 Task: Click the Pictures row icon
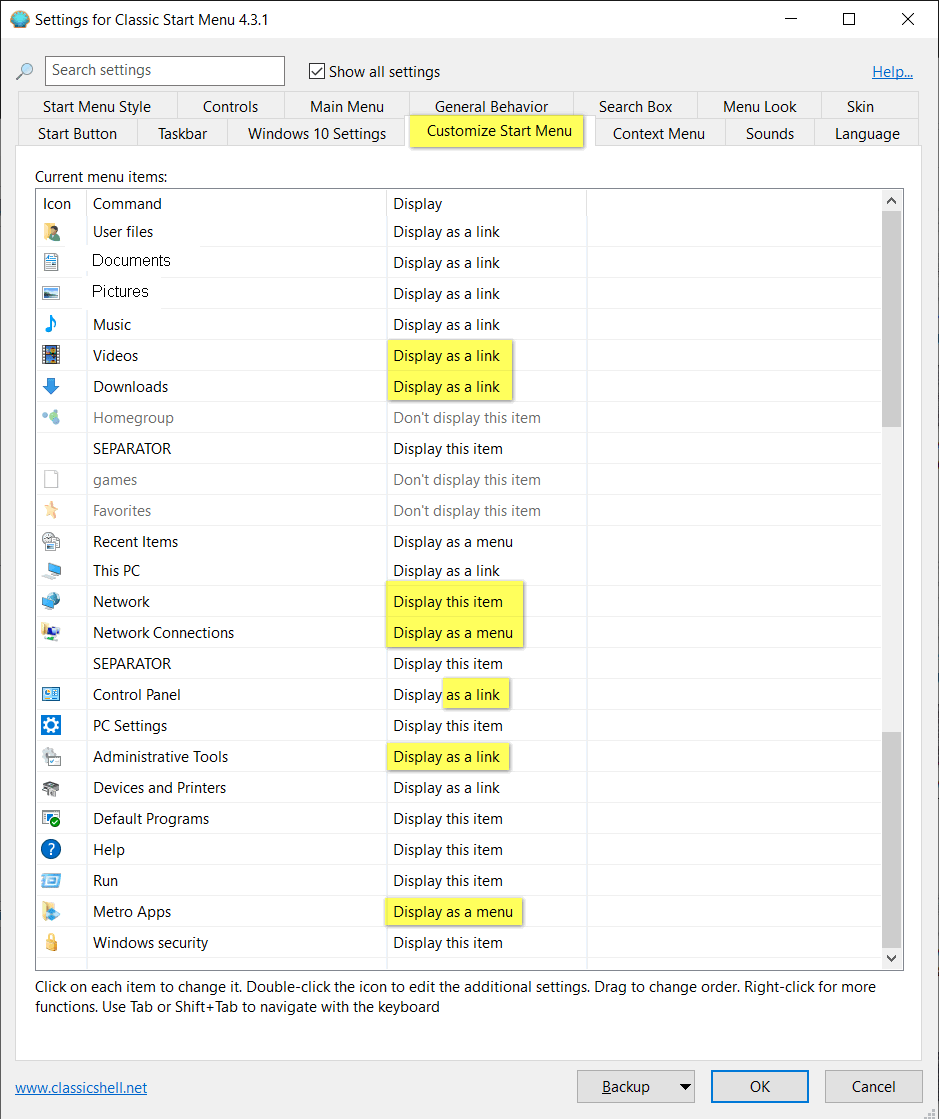coord(51,293)
